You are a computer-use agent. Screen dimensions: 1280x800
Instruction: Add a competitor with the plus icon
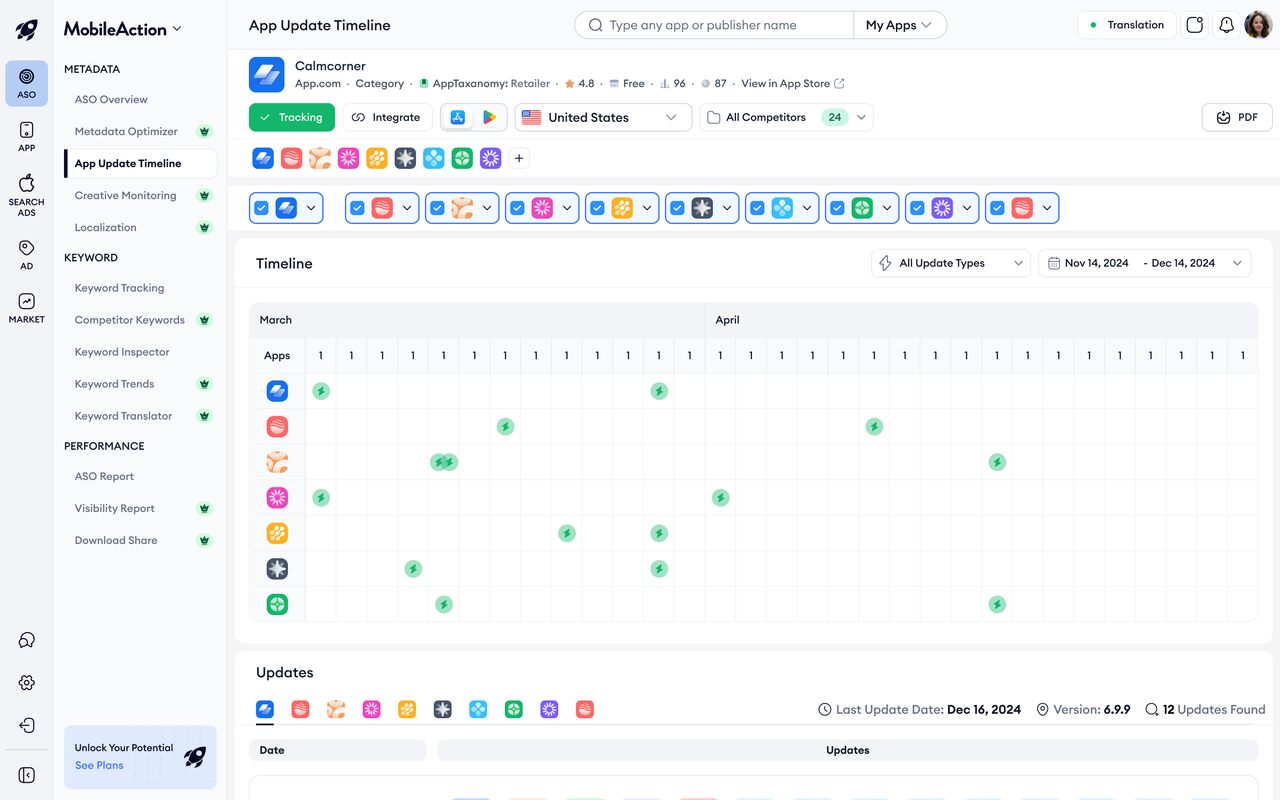tap(518, 158)
